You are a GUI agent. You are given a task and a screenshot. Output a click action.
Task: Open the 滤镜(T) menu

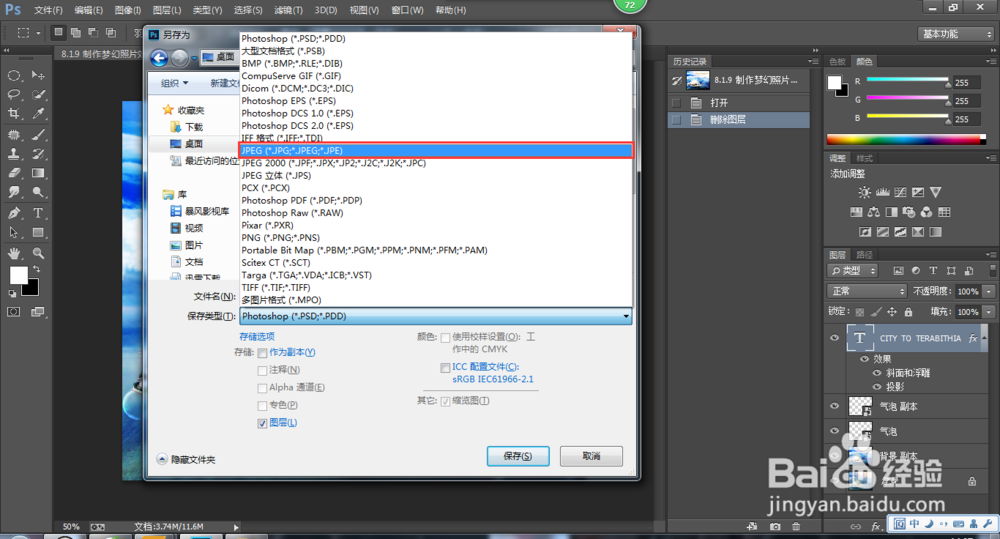(288, 10)
